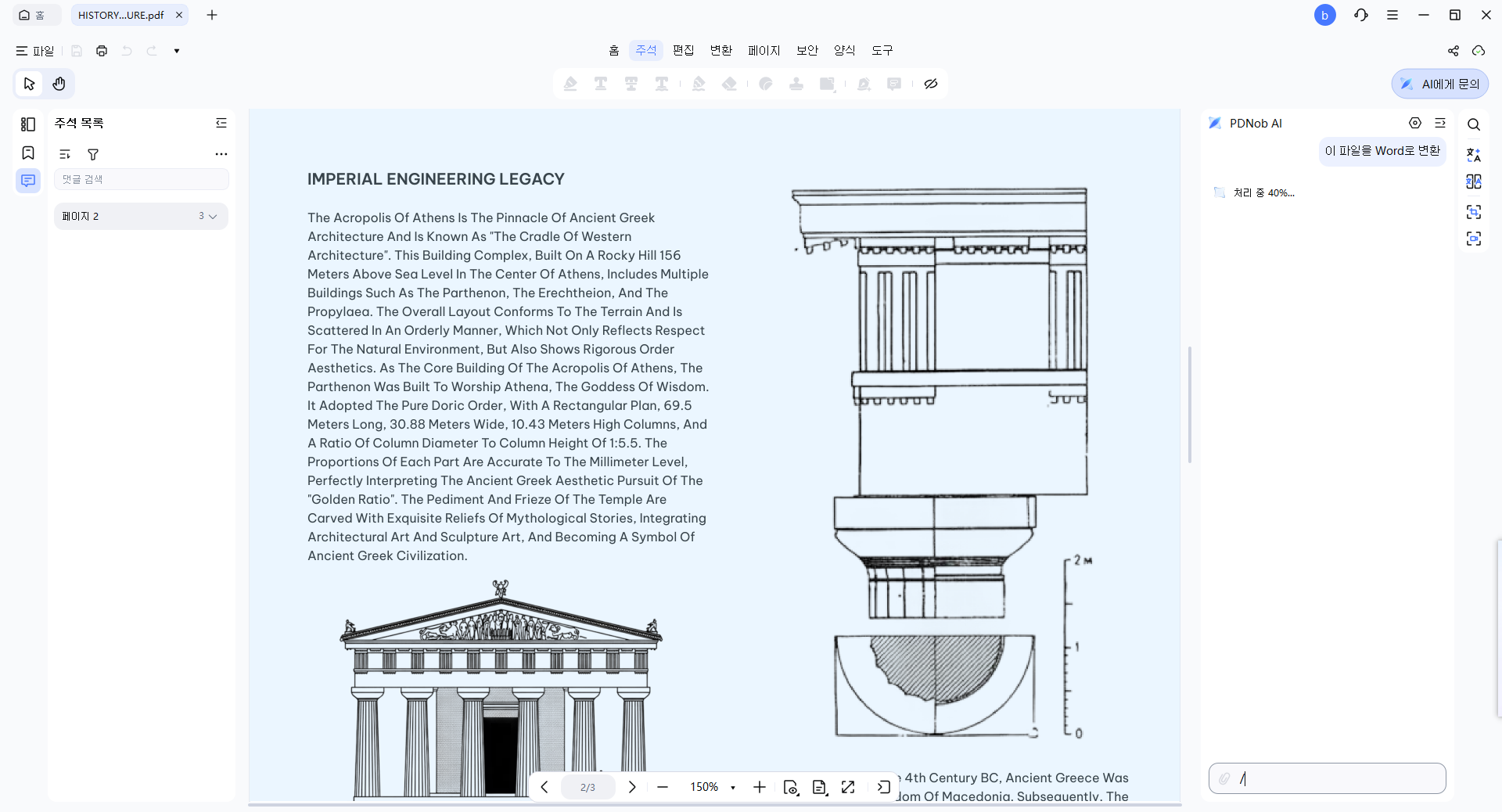Select the eraser tool
Viewport: 1502px width, 812px height.
pyautogui.click(x=729, y=84)
